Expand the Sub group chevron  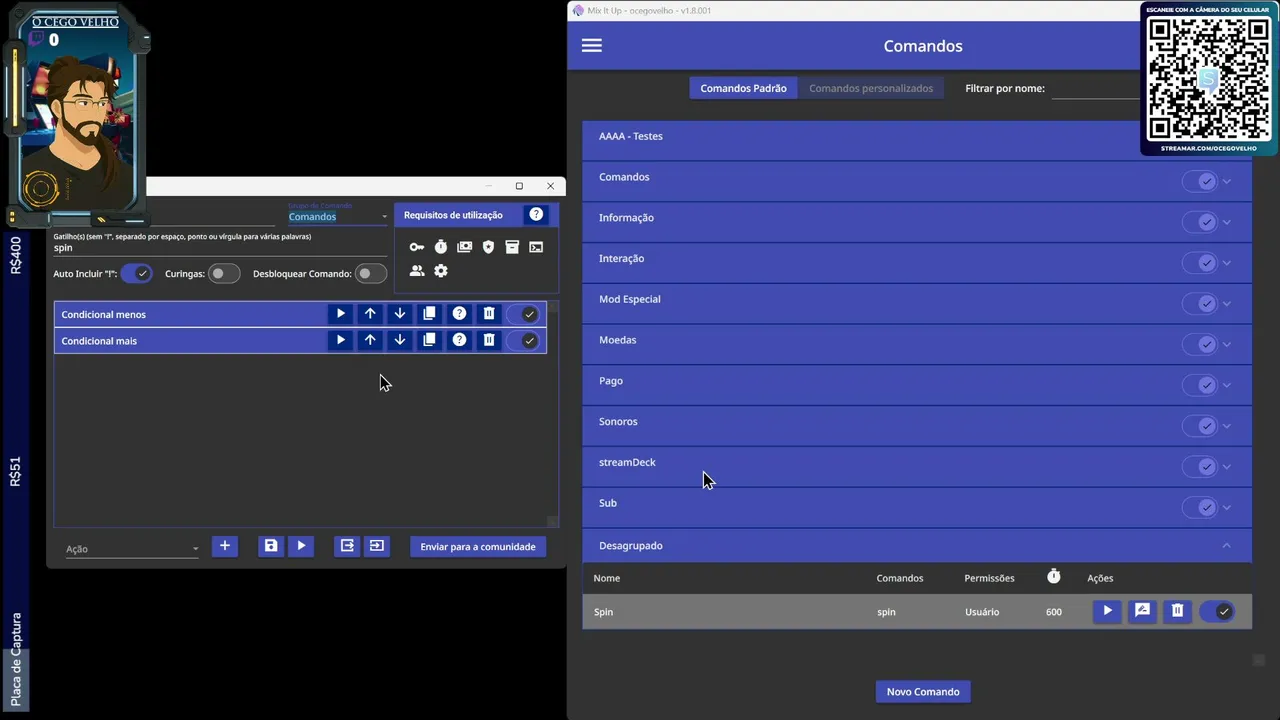[x=1227, y=507]
